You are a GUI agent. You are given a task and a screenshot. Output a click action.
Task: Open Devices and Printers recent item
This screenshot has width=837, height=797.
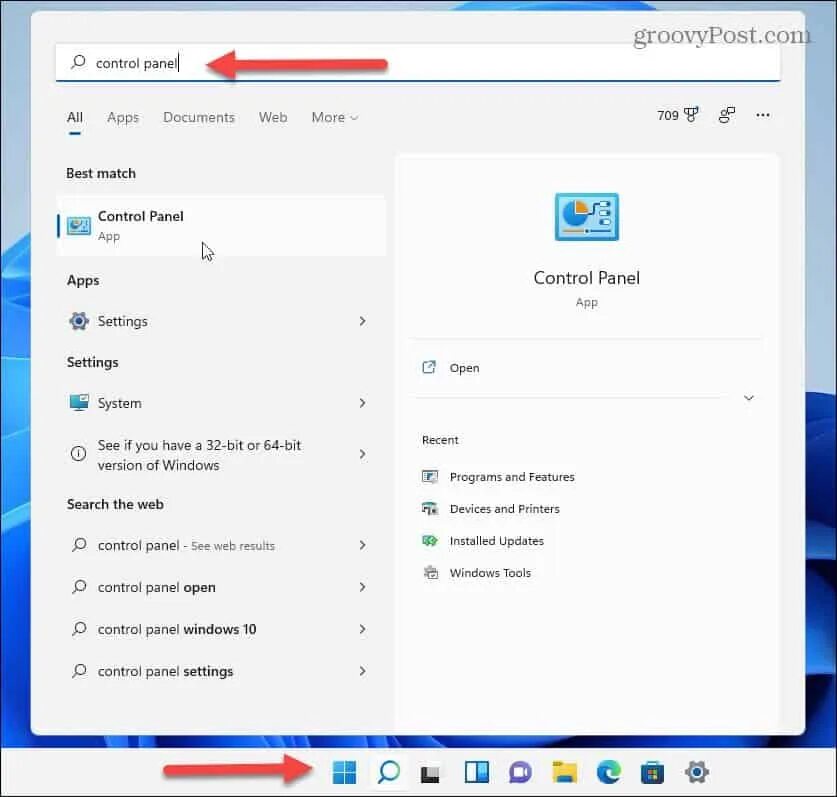[504, 509]
